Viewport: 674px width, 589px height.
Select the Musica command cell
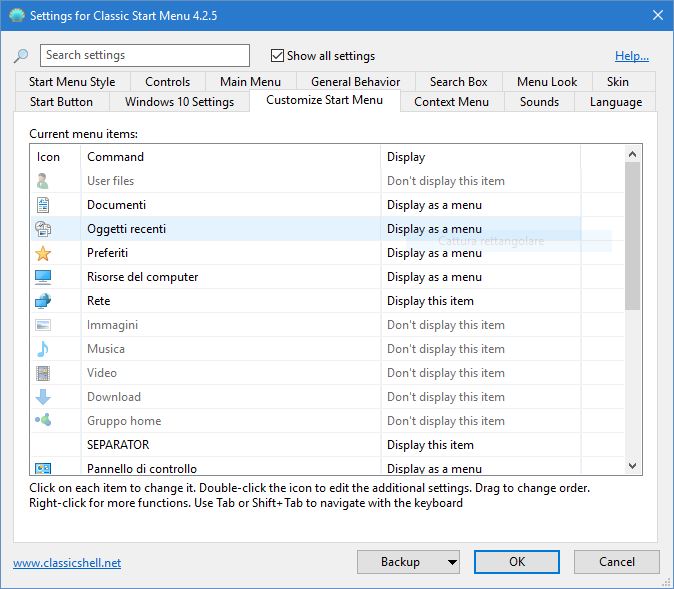pyautogui.click(x=230, y=349)
